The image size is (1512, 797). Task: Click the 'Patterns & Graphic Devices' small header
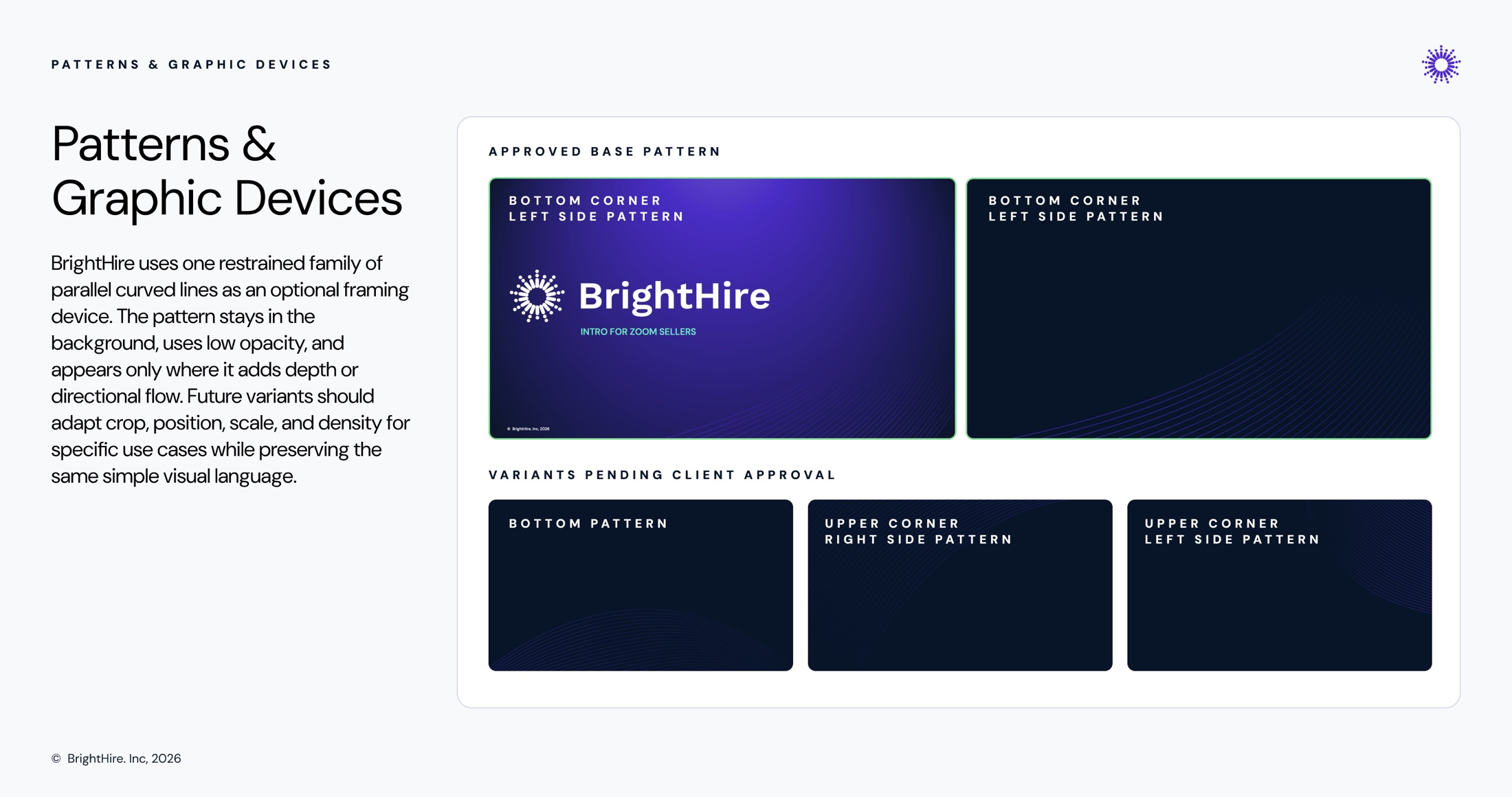192,65
